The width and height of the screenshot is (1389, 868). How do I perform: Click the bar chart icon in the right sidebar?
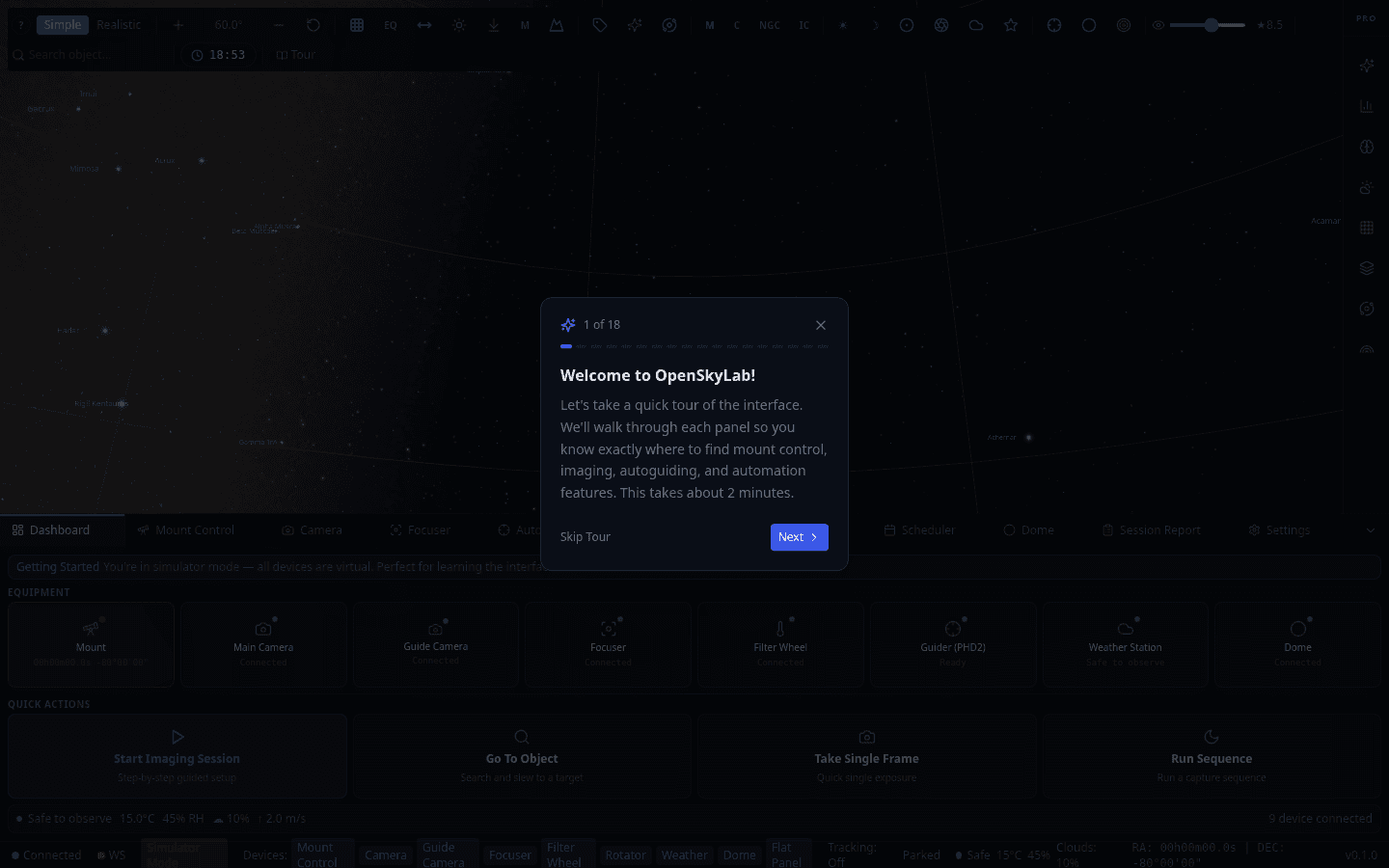pos(1367,106)
